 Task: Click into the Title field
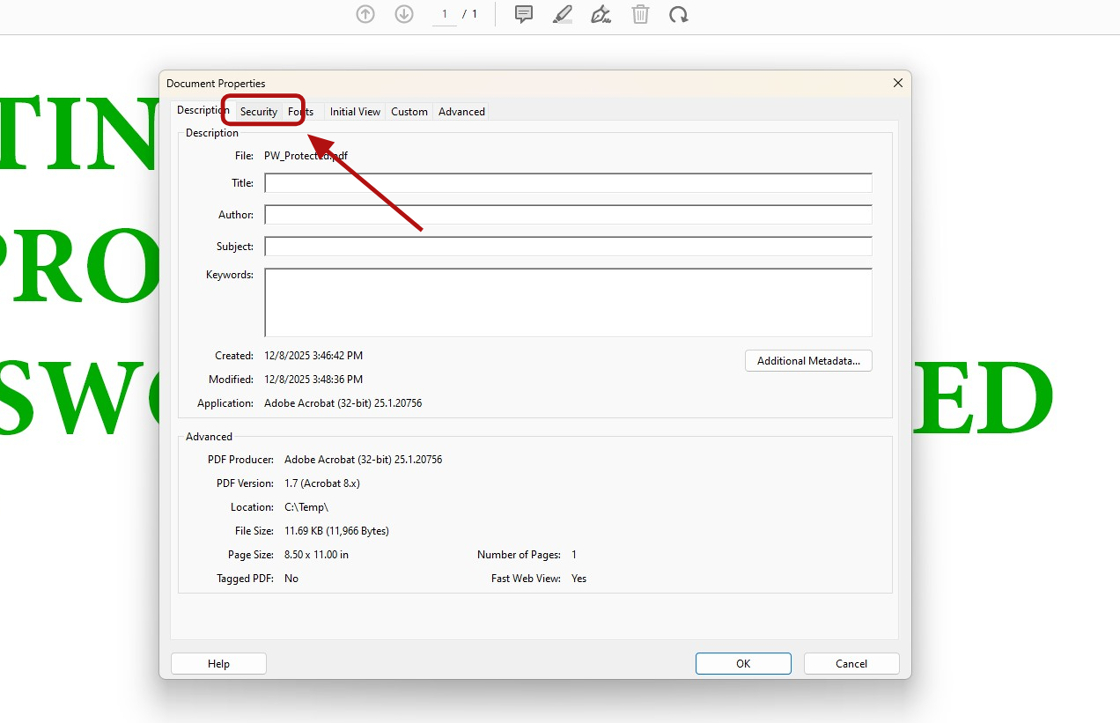[x=568, y=183]
